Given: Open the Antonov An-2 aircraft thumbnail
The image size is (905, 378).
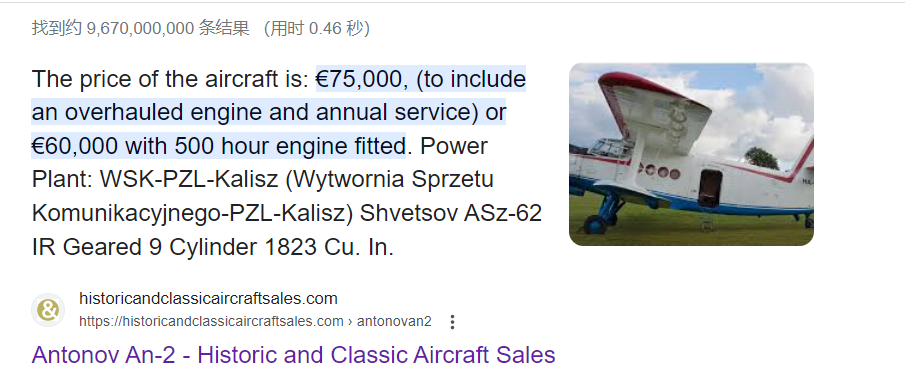Looking at the screenshot, I should coord(691,154).
